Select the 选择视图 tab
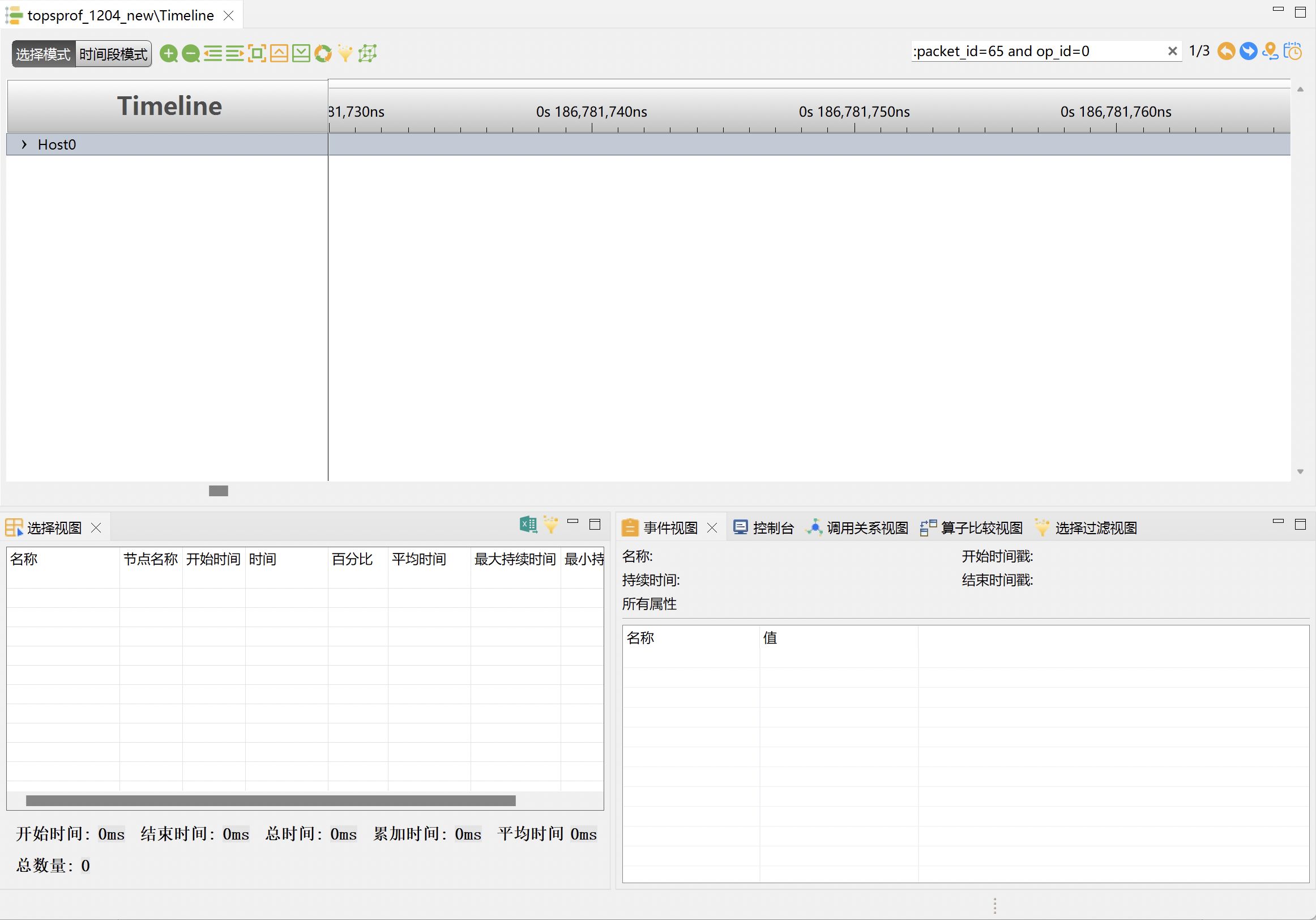 pos(54,527)
